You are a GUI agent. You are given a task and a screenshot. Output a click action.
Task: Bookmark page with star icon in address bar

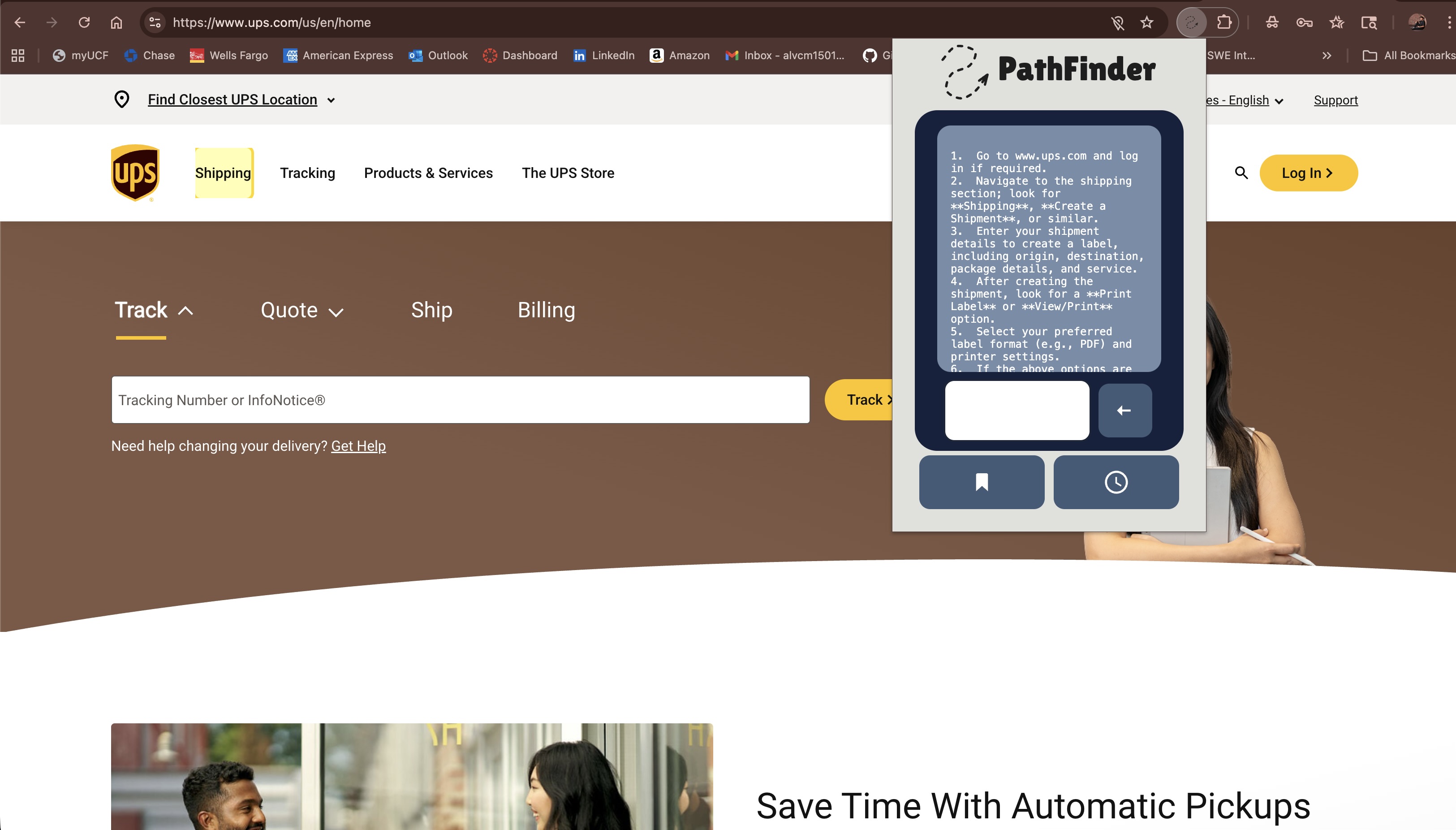point(1146,23)
